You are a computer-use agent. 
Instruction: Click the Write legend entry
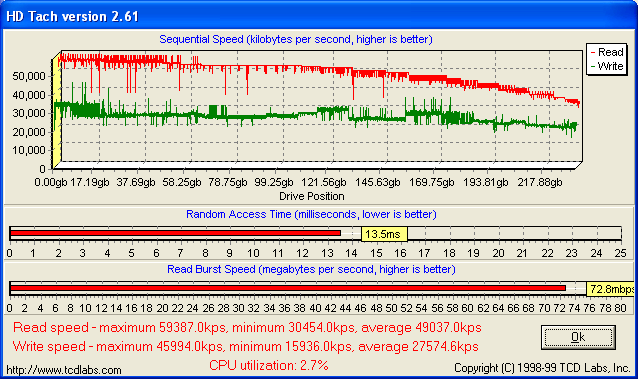[607, 66]
